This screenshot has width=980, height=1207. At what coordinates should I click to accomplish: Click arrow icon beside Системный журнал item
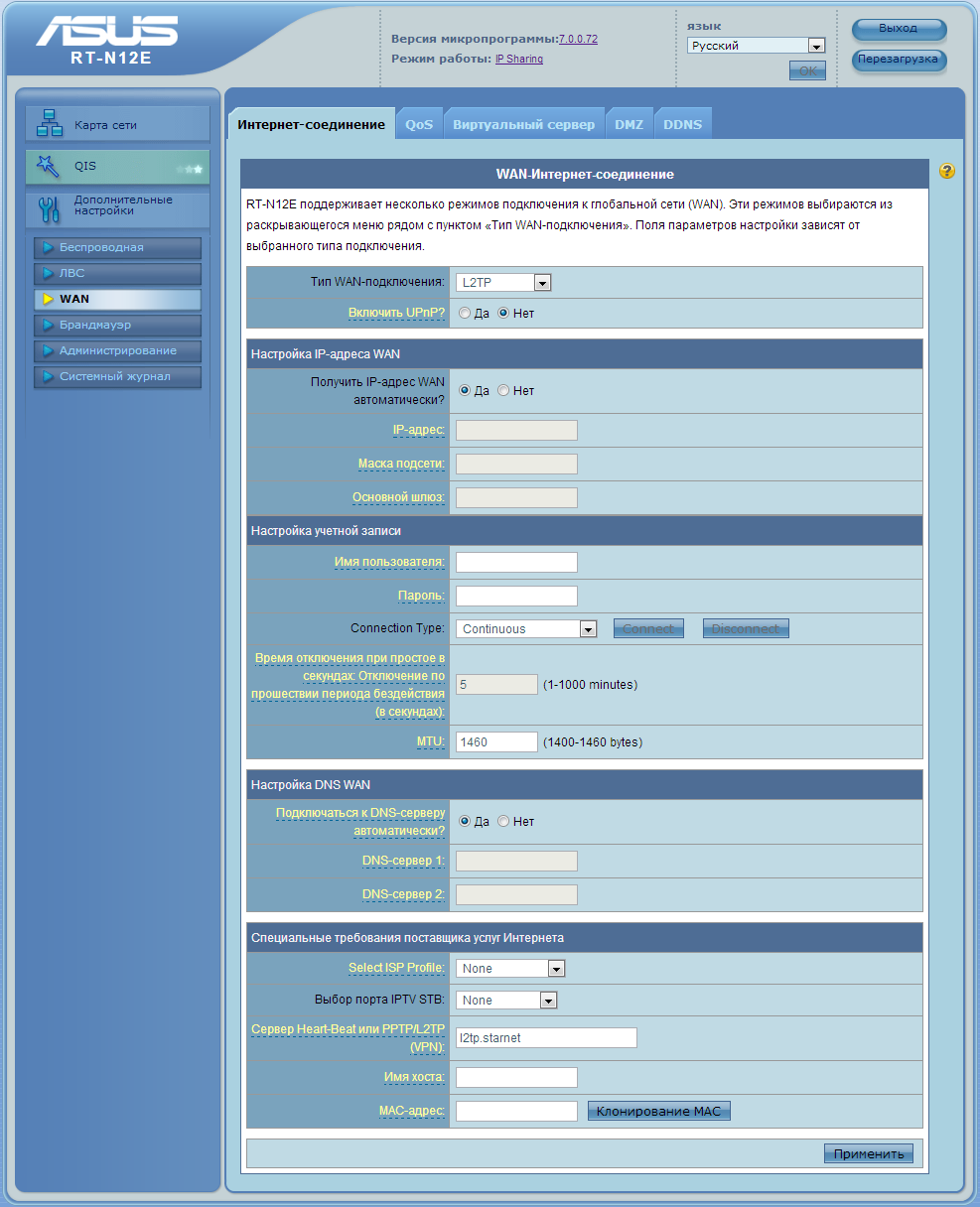[x=48, y=377]
